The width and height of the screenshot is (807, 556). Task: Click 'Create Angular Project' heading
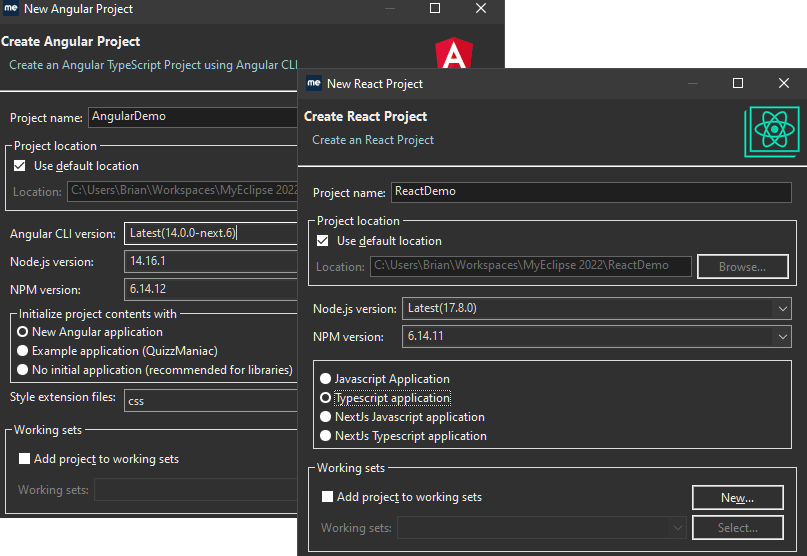pyautogui.click(x=71, y=42)
